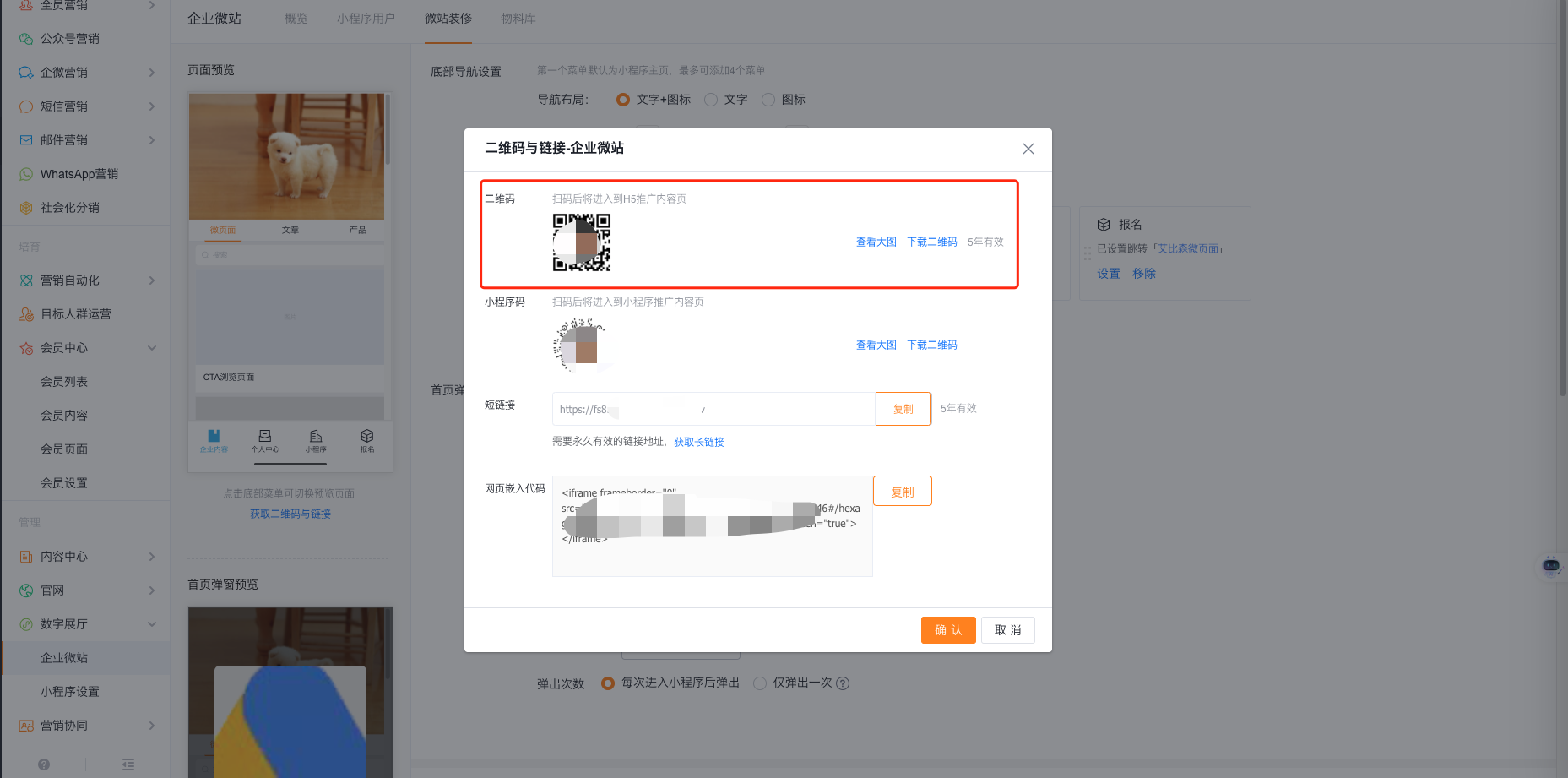This screenshot has width=1568, height=778.
Task: Click 查看大图 for 小程序码 row
Action: pos(876,345)
